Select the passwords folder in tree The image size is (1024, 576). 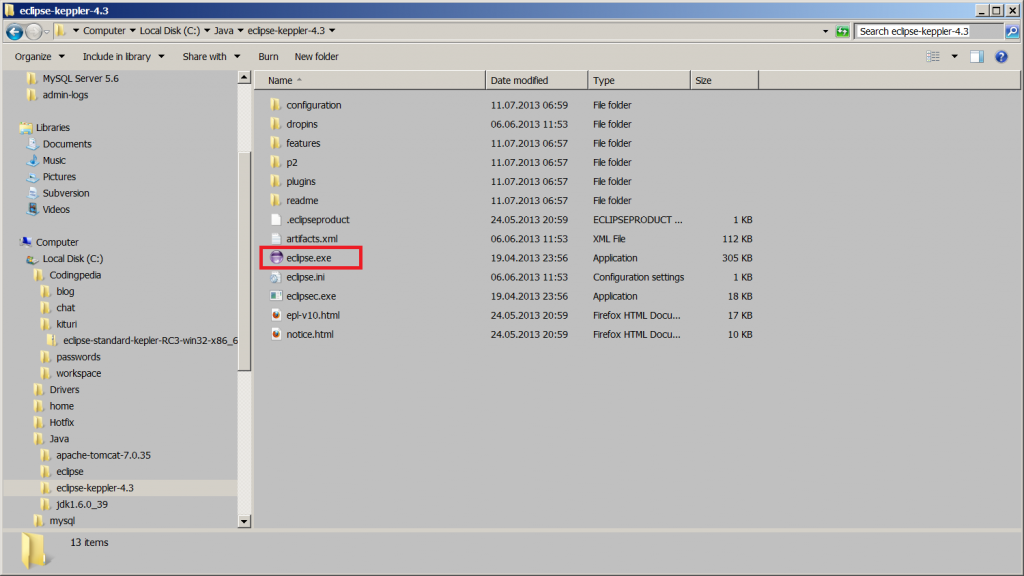coord(78,357)
